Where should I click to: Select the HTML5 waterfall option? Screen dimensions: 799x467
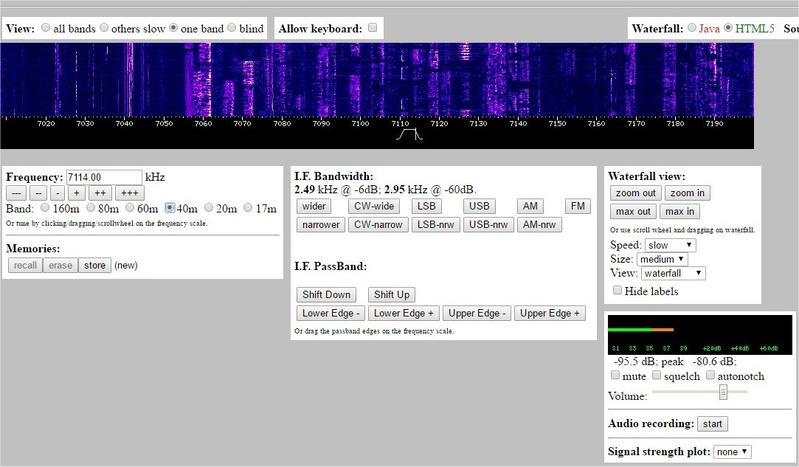point(728,28)
